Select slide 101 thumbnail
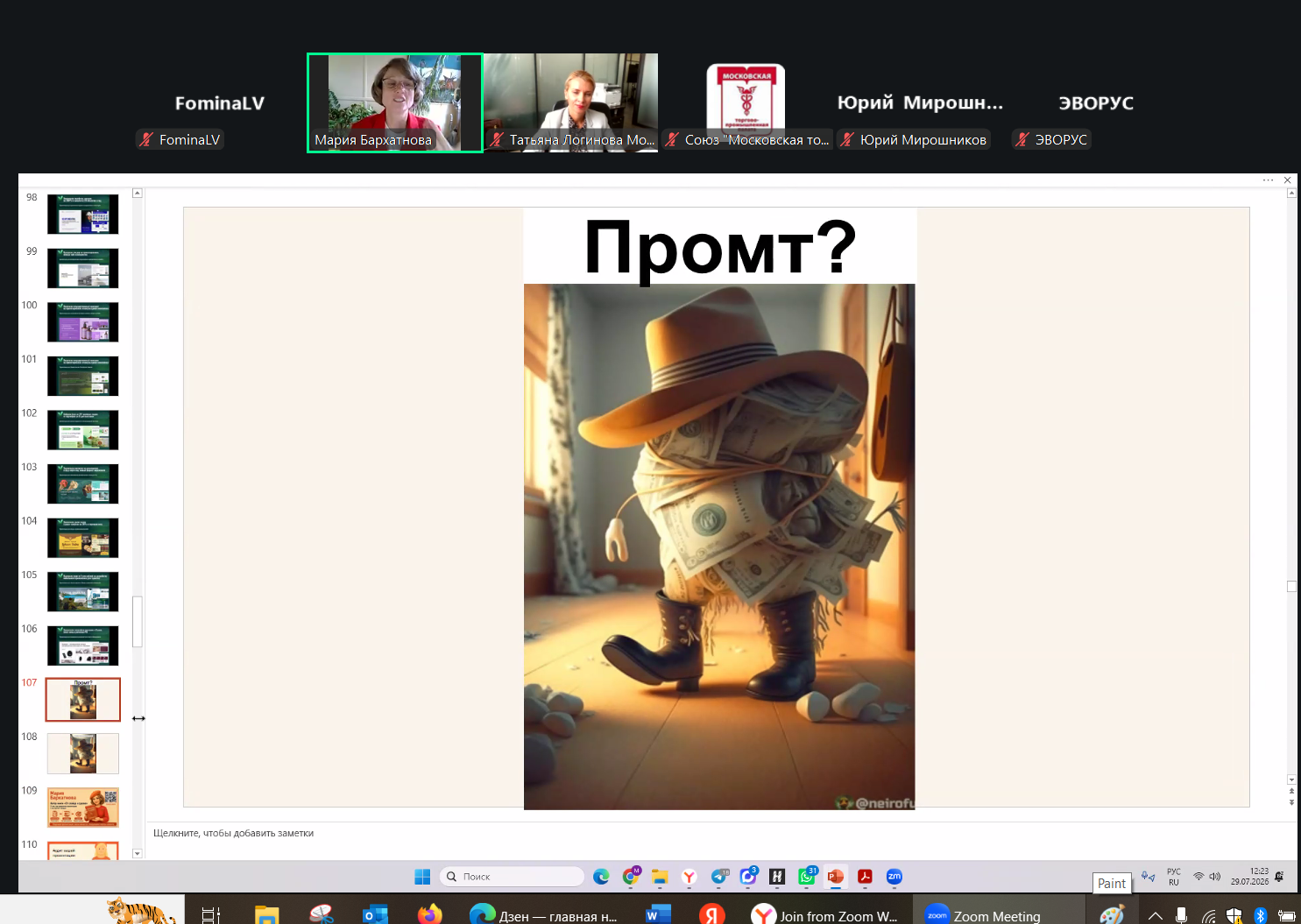The width and height of the screenshot is (1301, 924). (x=82, y=376)
